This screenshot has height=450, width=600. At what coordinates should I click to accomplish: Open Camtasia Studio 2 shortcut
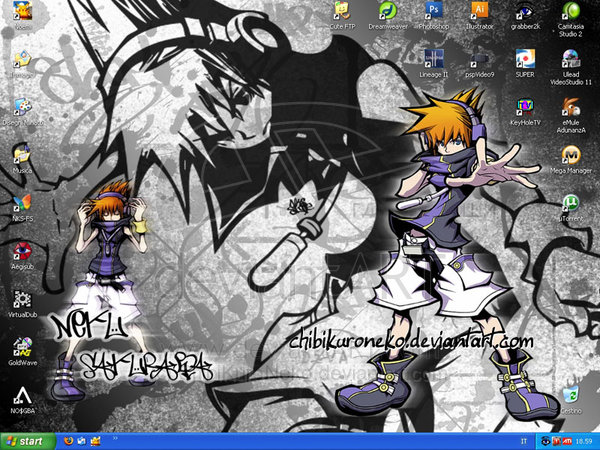(x=570, y=12)
